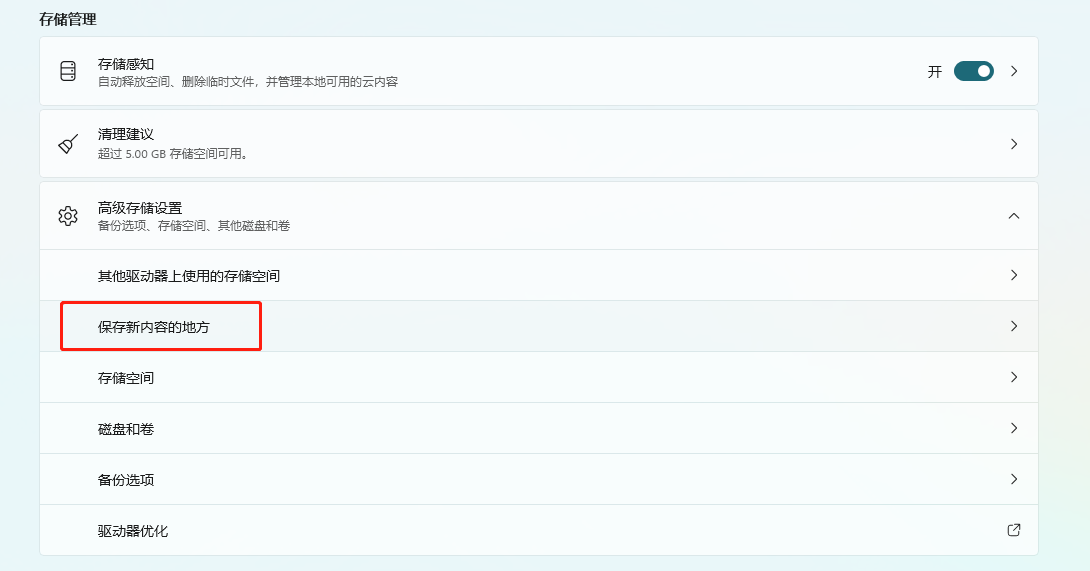Launch 驱动器优化
Screen dimensions: 1090x571
[x=539, y=530]
